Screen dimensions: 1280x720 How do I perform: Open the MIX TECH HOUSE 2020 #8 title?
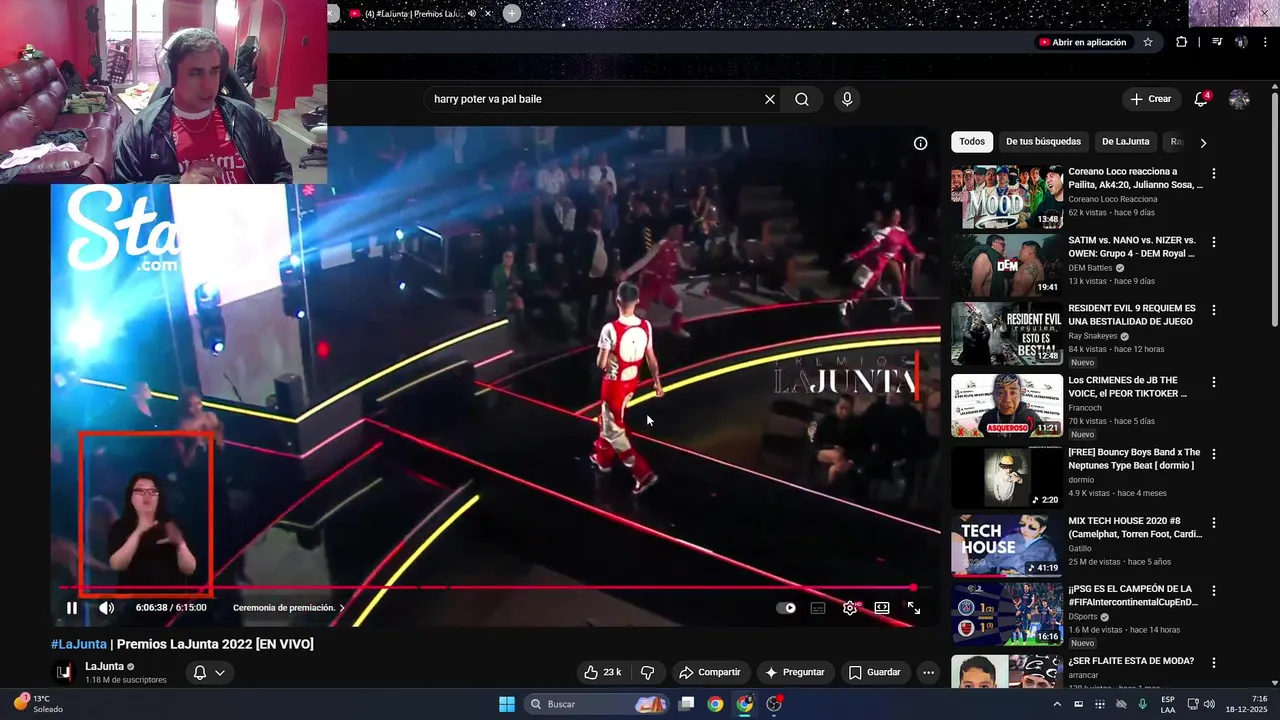[1135, 528]
